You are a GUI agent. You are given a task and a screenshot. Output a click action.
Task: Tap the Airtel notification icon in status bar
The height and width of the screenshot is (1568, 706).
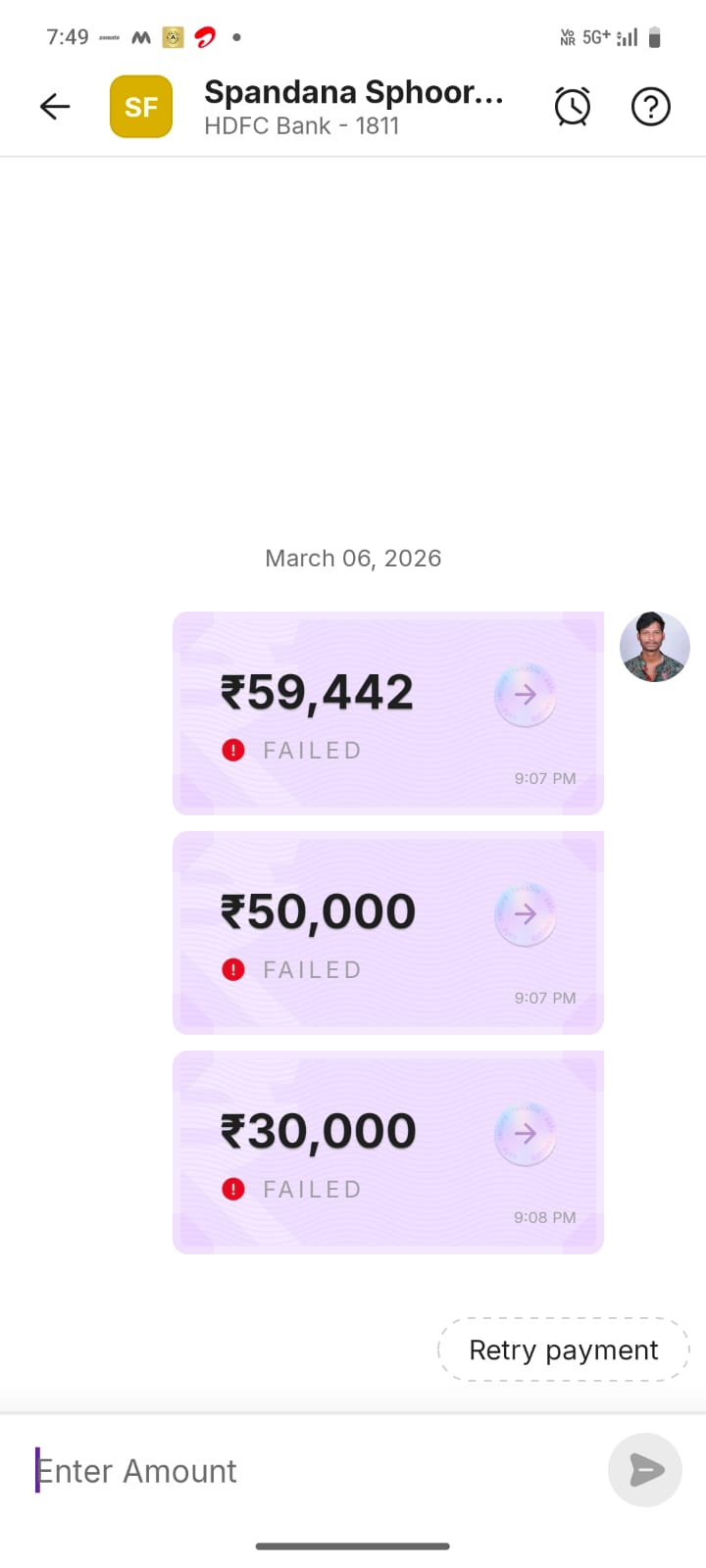pyautogui.click(x=204, y=37)
